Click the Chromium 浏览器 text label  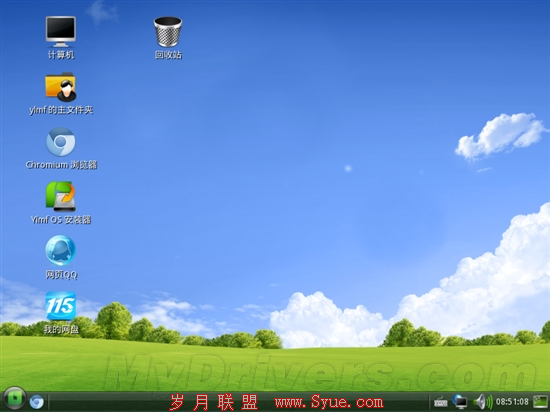click(61, 165)
